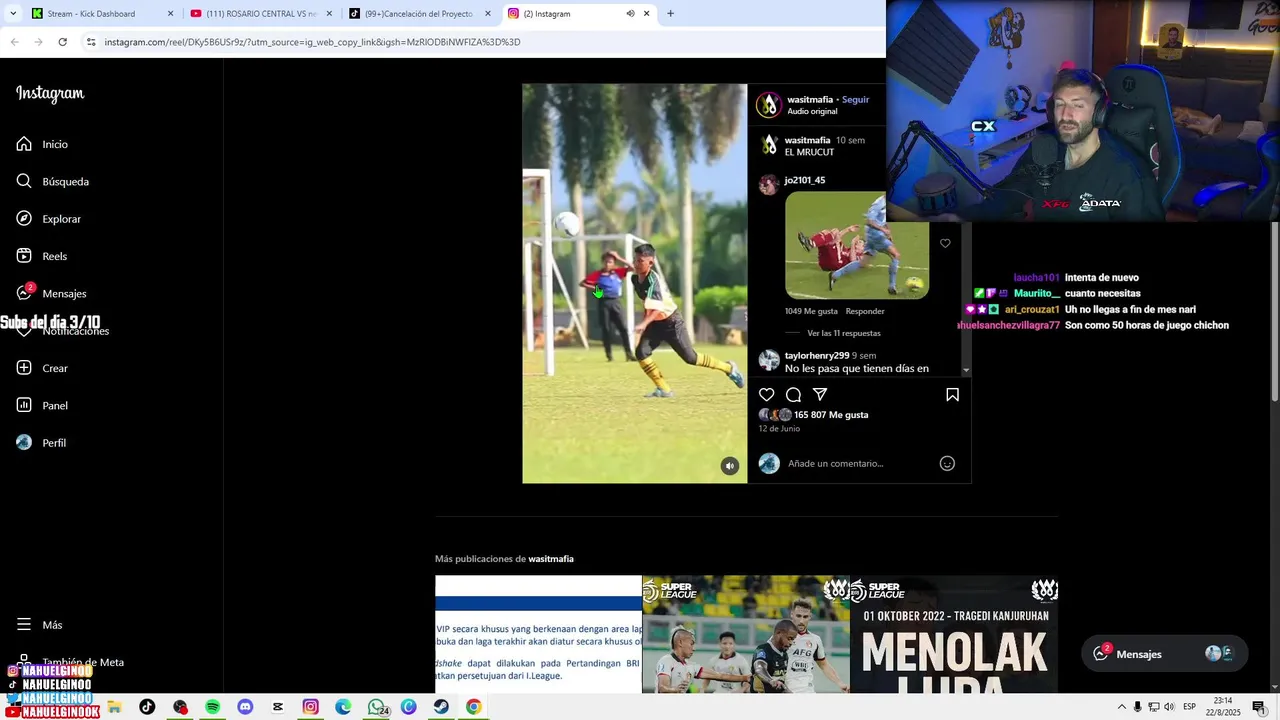Viewport: 1280px width, 720px height.
Task: Switch to Cancelación del Proyecto TikTok tab
Action: coord(420,14)
